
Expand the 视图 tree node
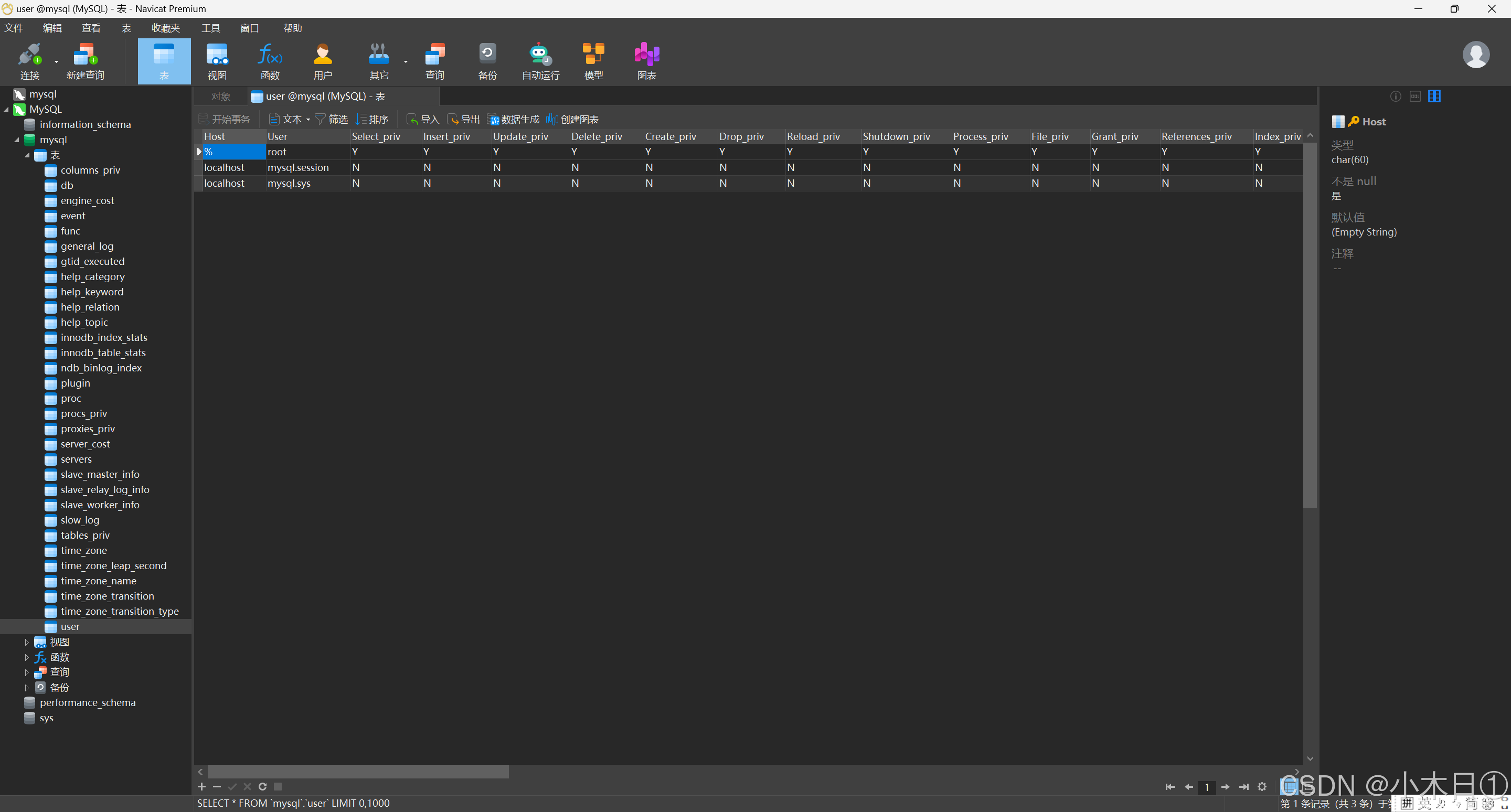(26, 642)
